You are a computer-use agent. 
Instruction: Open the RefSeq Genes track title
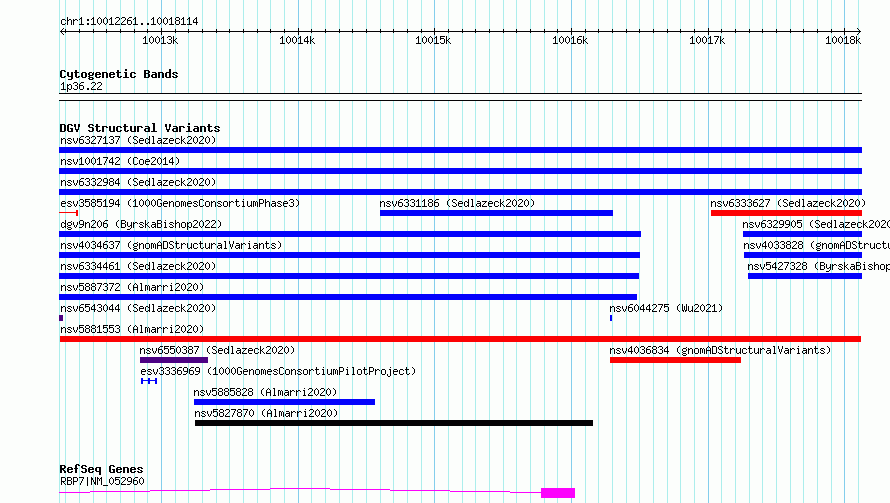pyautogui.click(x=101, y=470)
